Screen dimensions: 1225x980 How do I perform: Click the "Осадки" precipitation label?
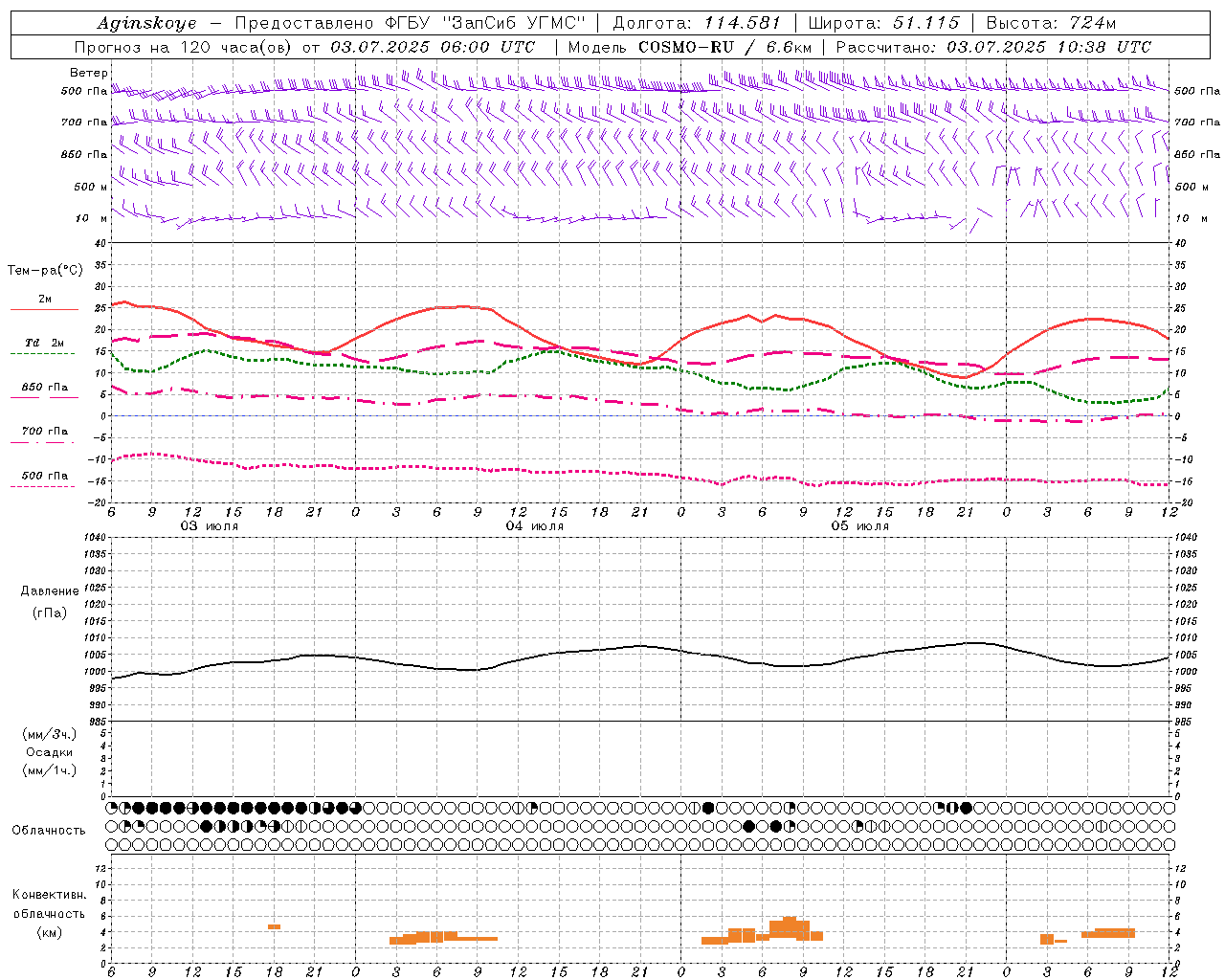coord(49,752)
